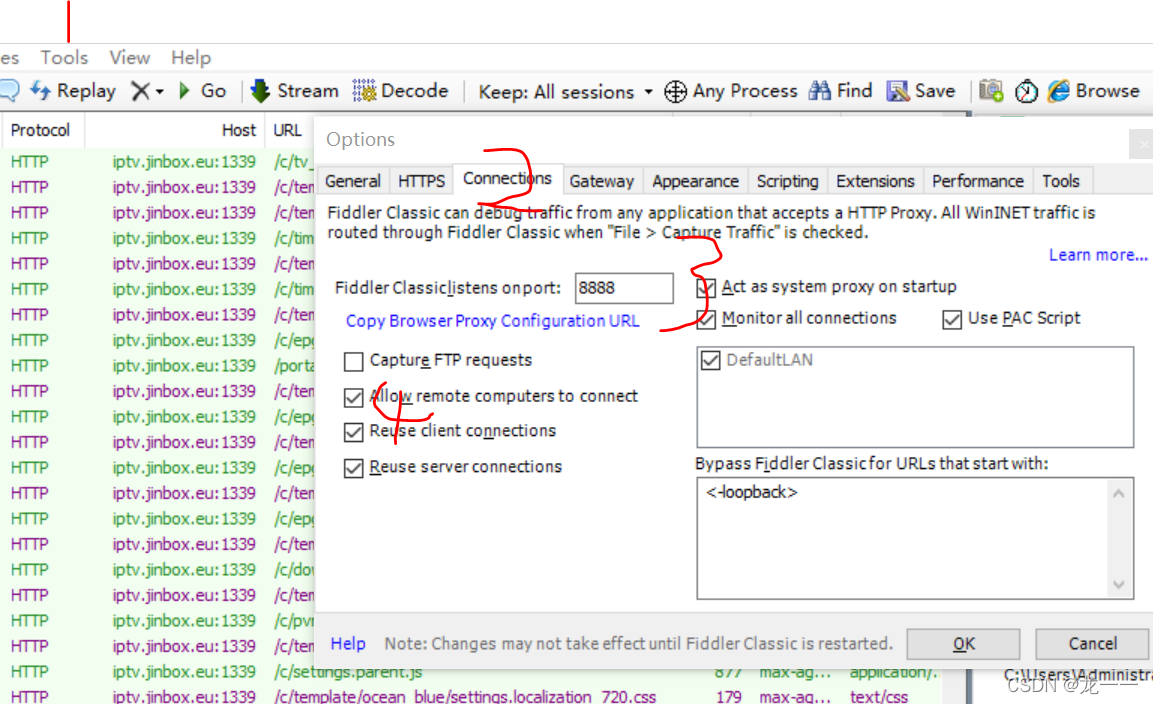Screen dimensions: 1153x704
Task: Click the Help link in Options
Action: pyautogui.click(x=348, y=644)
